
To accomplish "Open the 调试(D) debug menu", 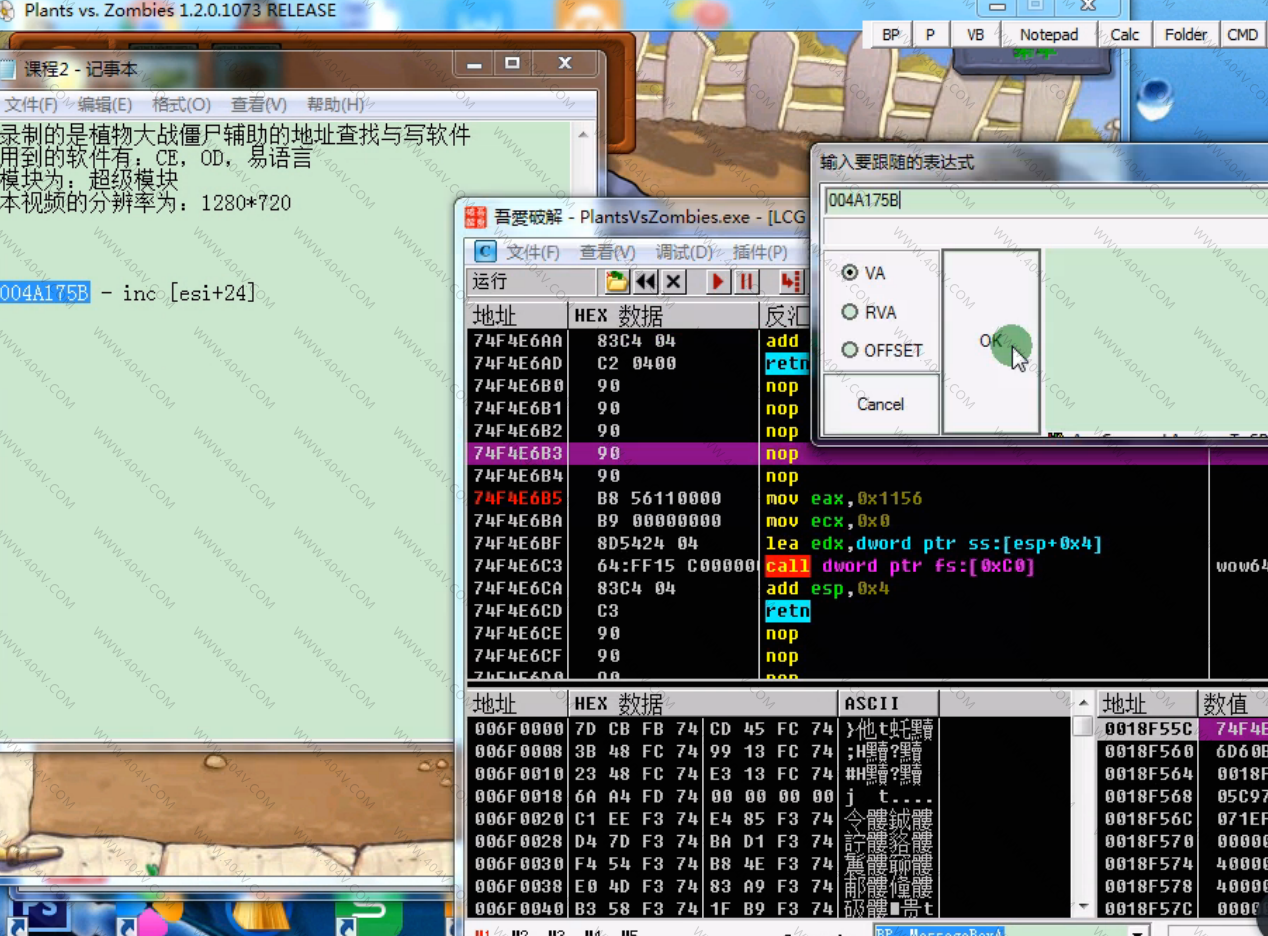I will coord(684,252).
